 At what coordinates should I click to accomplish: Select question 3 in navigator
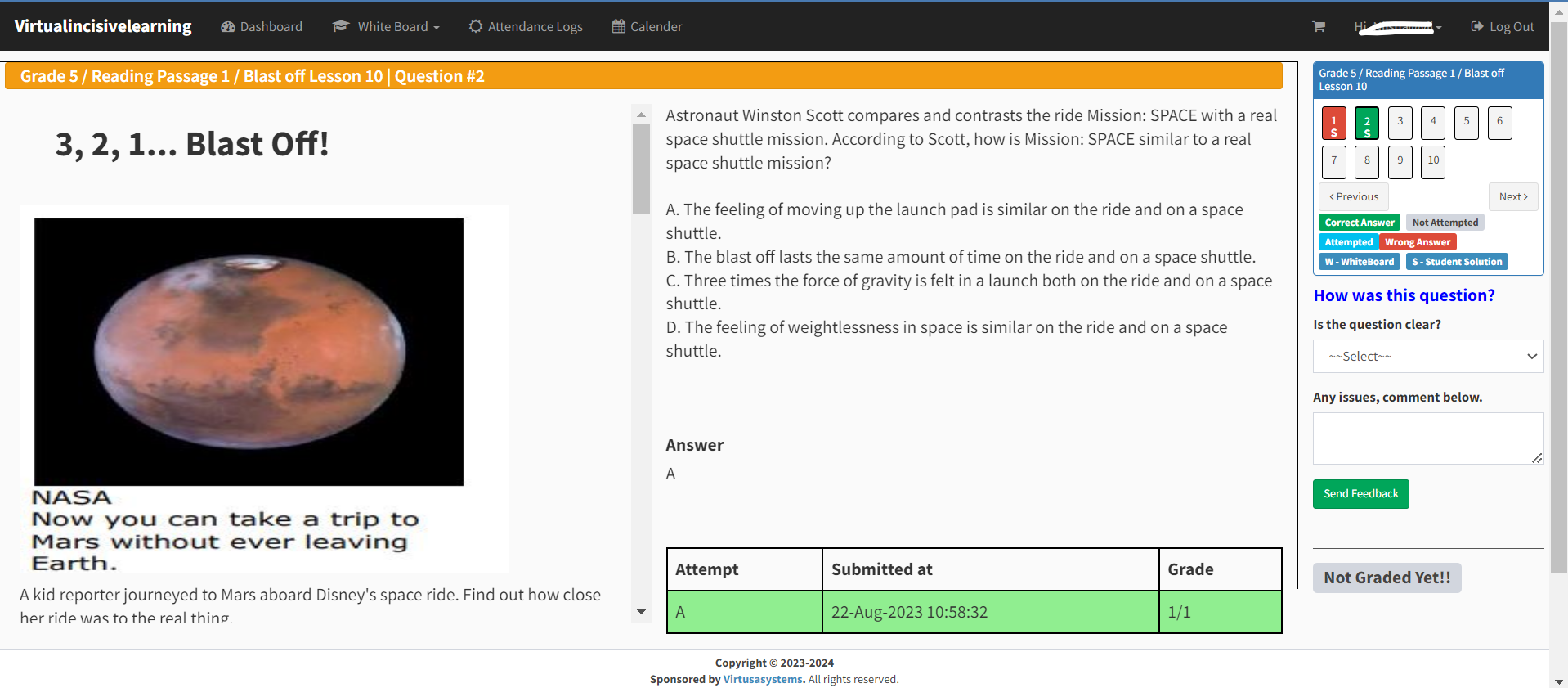(x=1400, y=124)
